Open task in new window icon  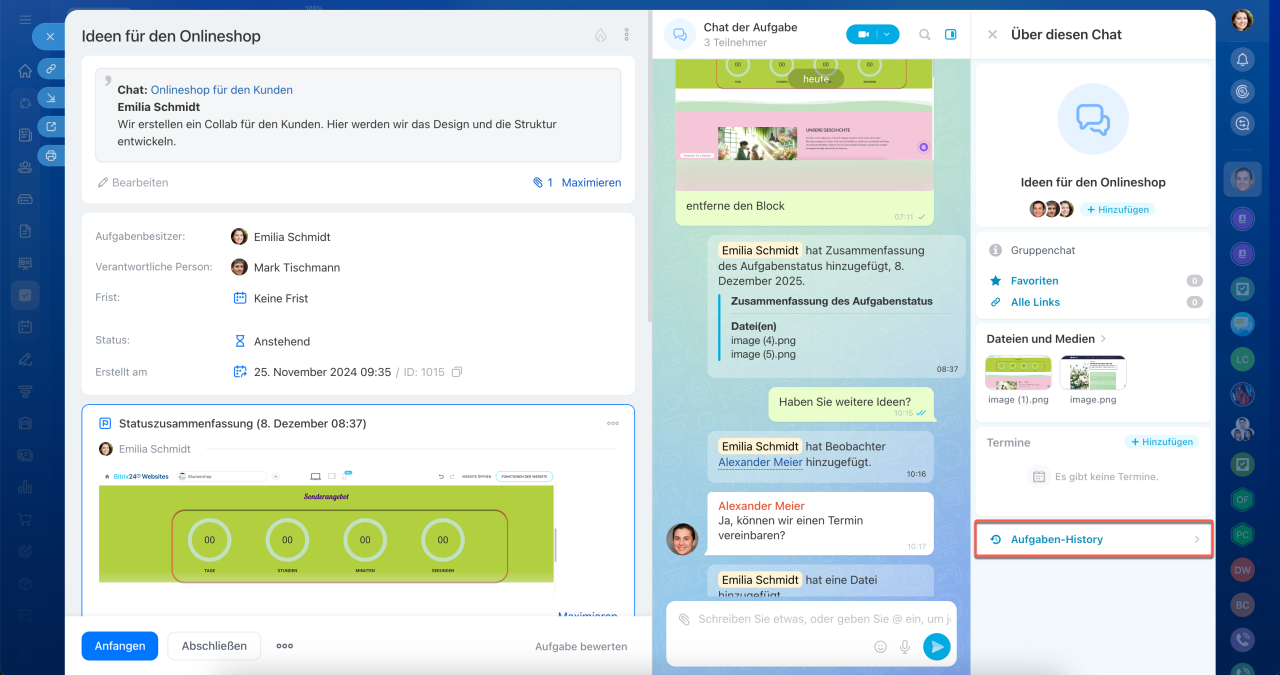[51, 126]
